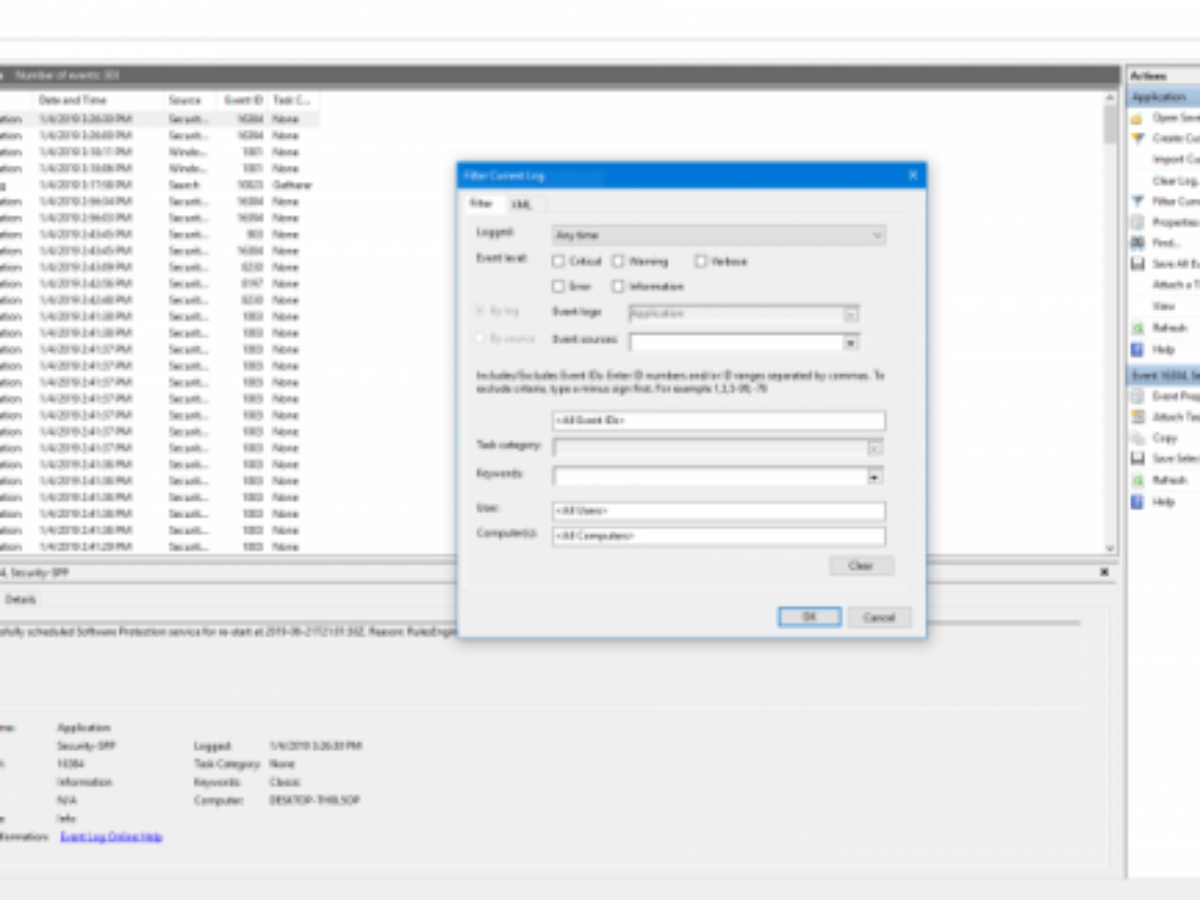Click the Copy icon in the Actions pane

coord(1137,438)
